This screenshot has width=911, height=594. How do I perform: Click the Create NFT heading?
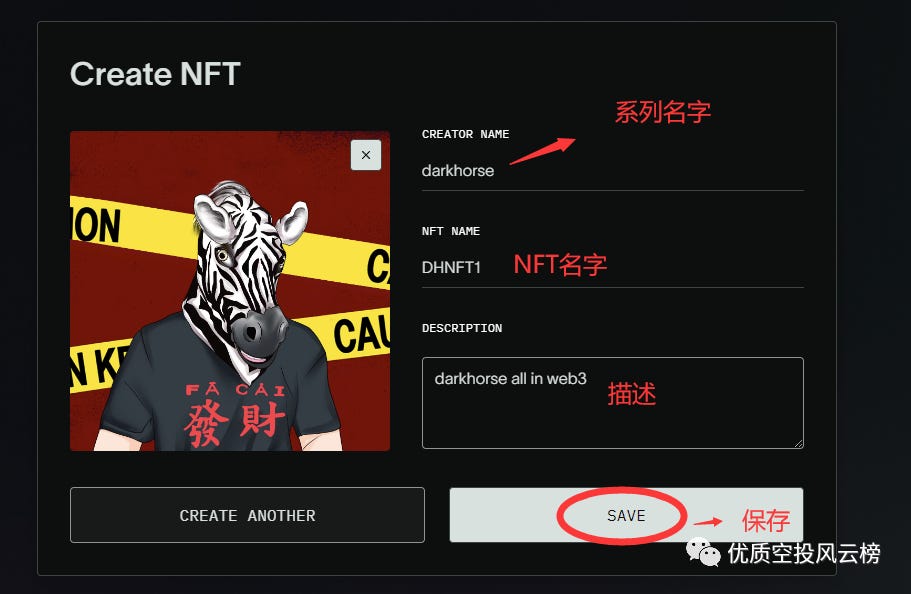click(155, 74)
